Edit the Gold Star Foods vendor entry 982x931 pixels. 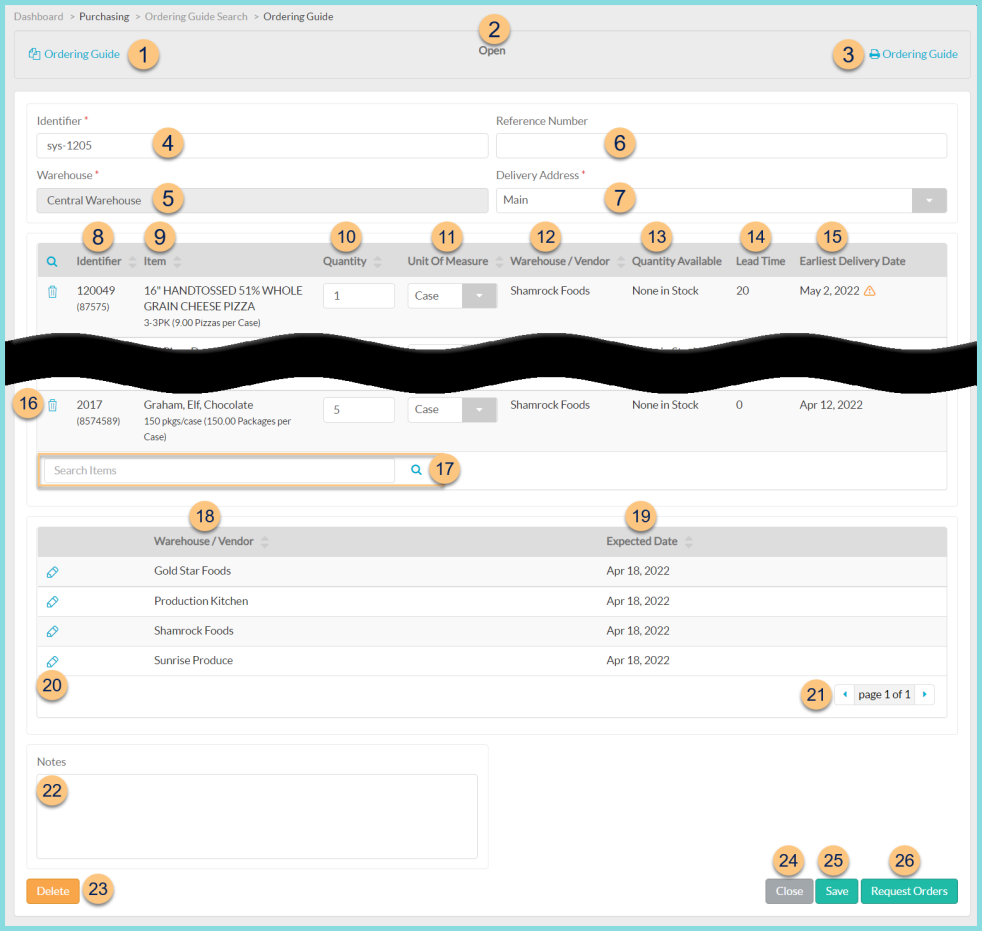(52, 572)
